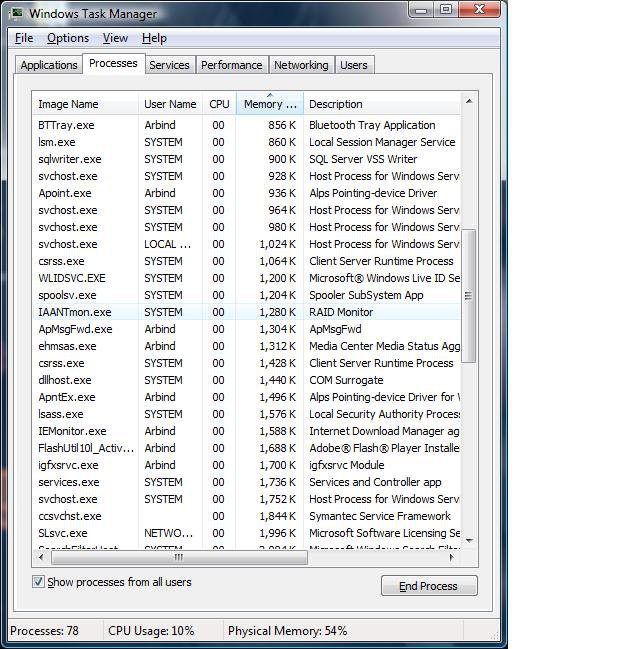Select the spoolsv.exe process
This screenshot has height=649, width=640.
246,295
